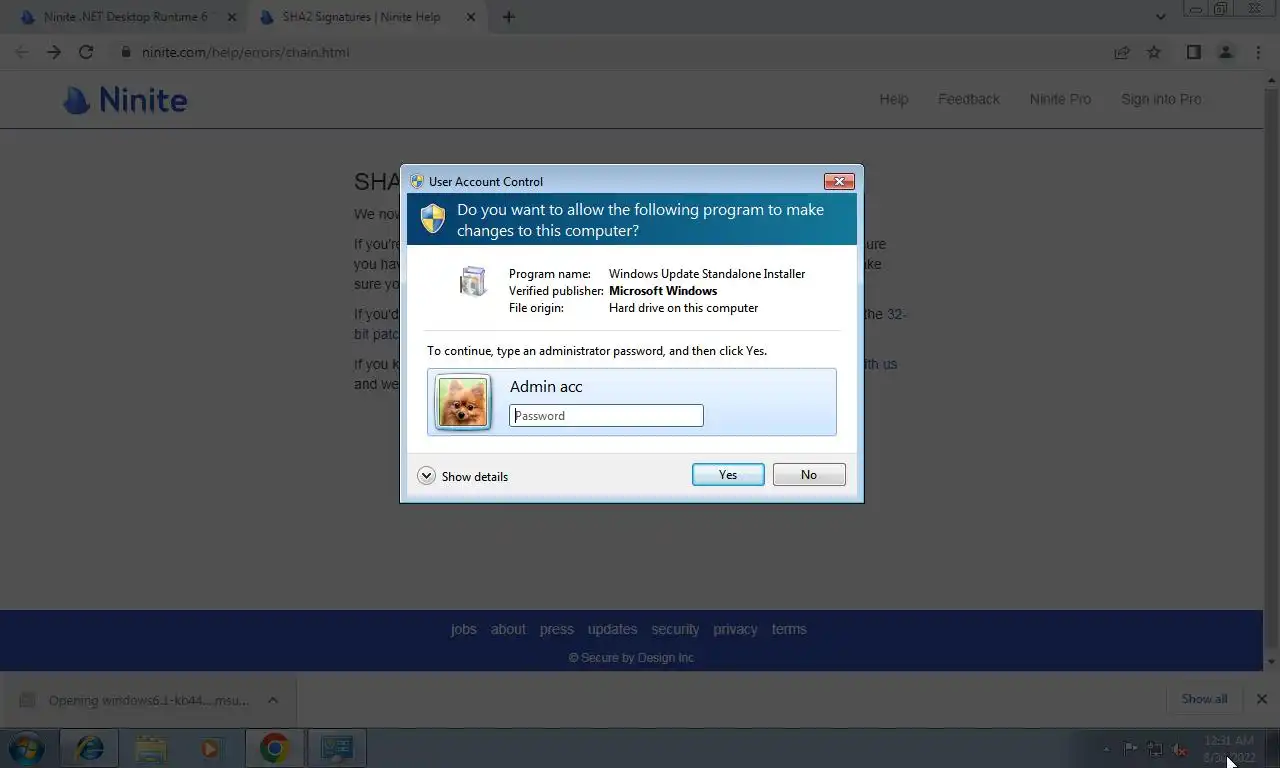The height and width of the screenshot is (768, 1280).
Task: Share this page icon in Chrome
Action: tap(1122, 52)
